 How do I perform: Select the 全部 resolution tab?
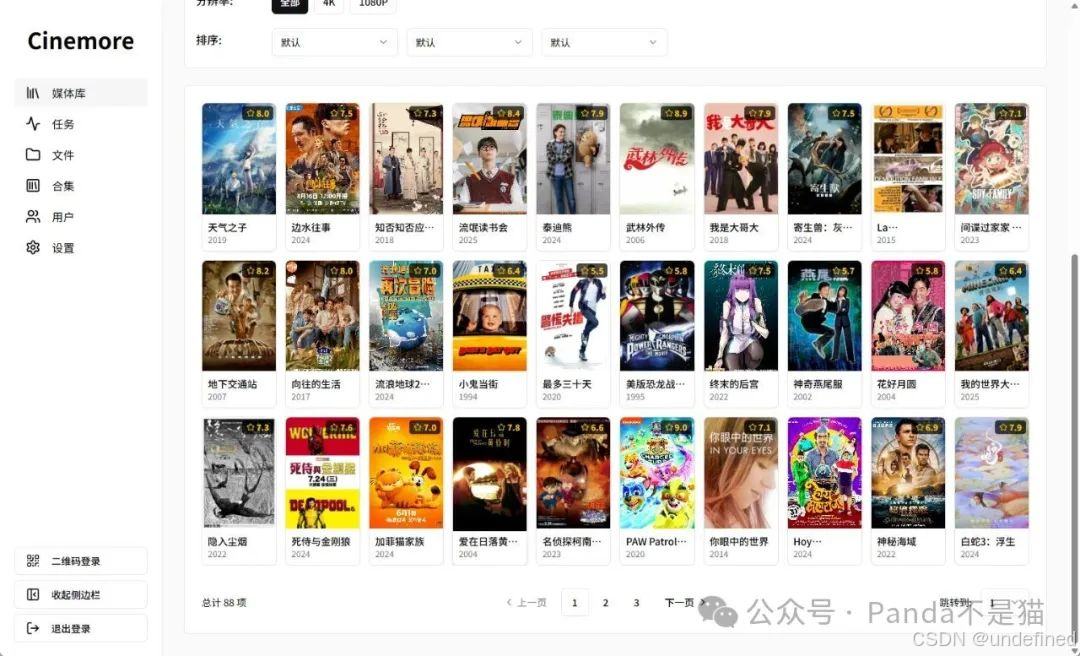coord(290,4)
